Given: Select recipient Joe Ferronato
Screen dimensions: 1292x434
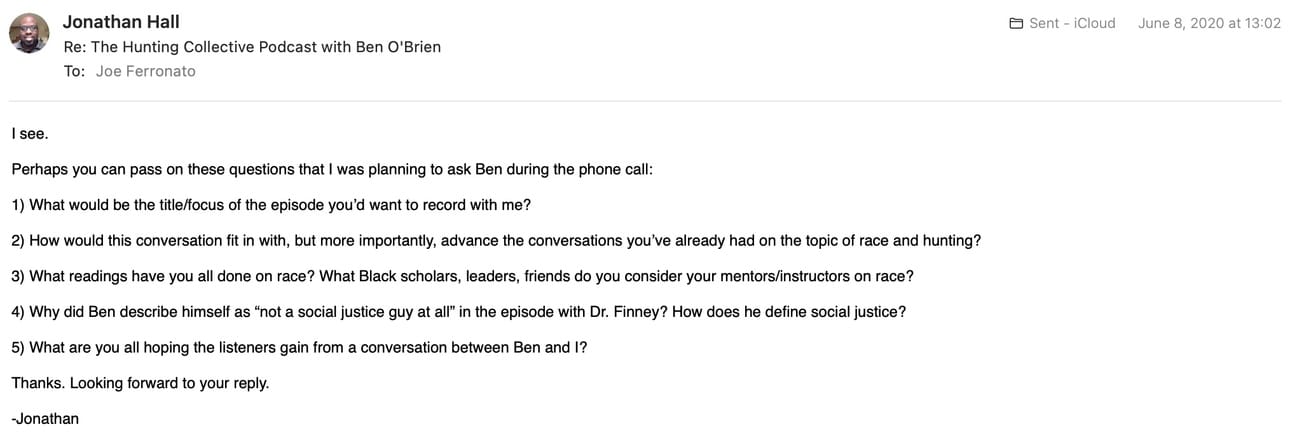Looking at the screenshot, I should click(x=146, y=71).
